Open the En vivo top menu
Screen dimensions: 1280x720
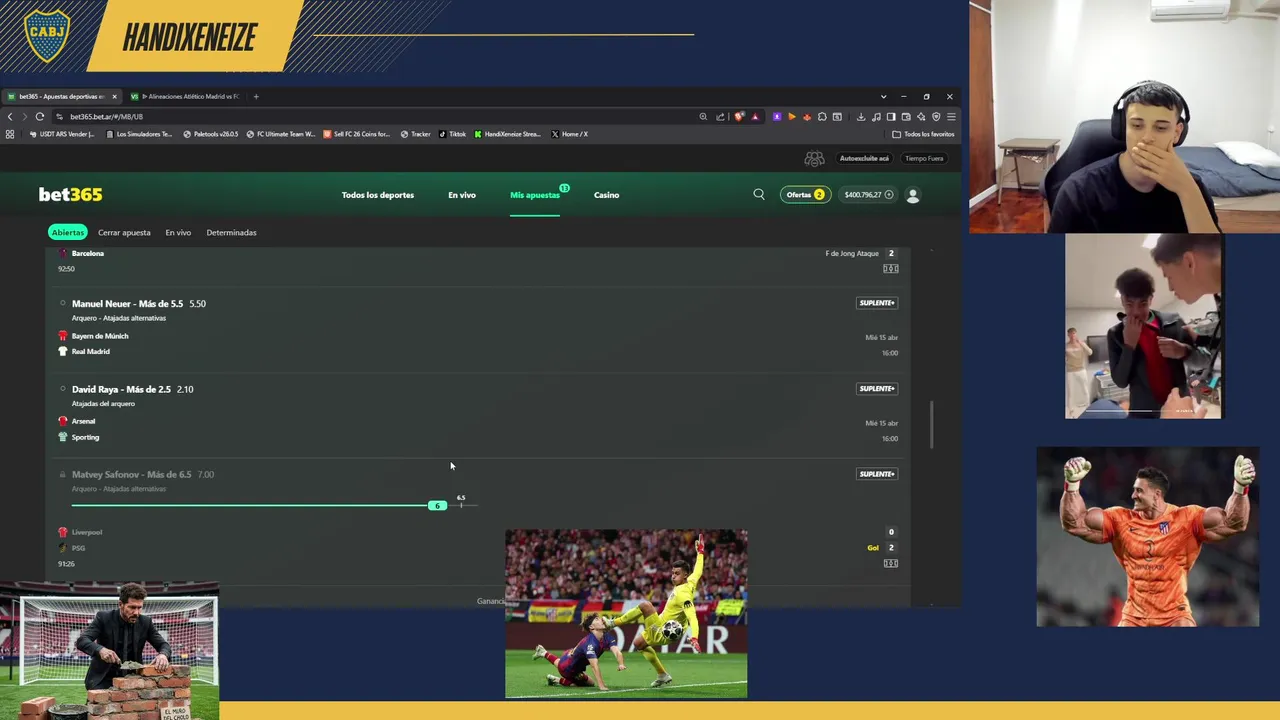pos(462,195)
